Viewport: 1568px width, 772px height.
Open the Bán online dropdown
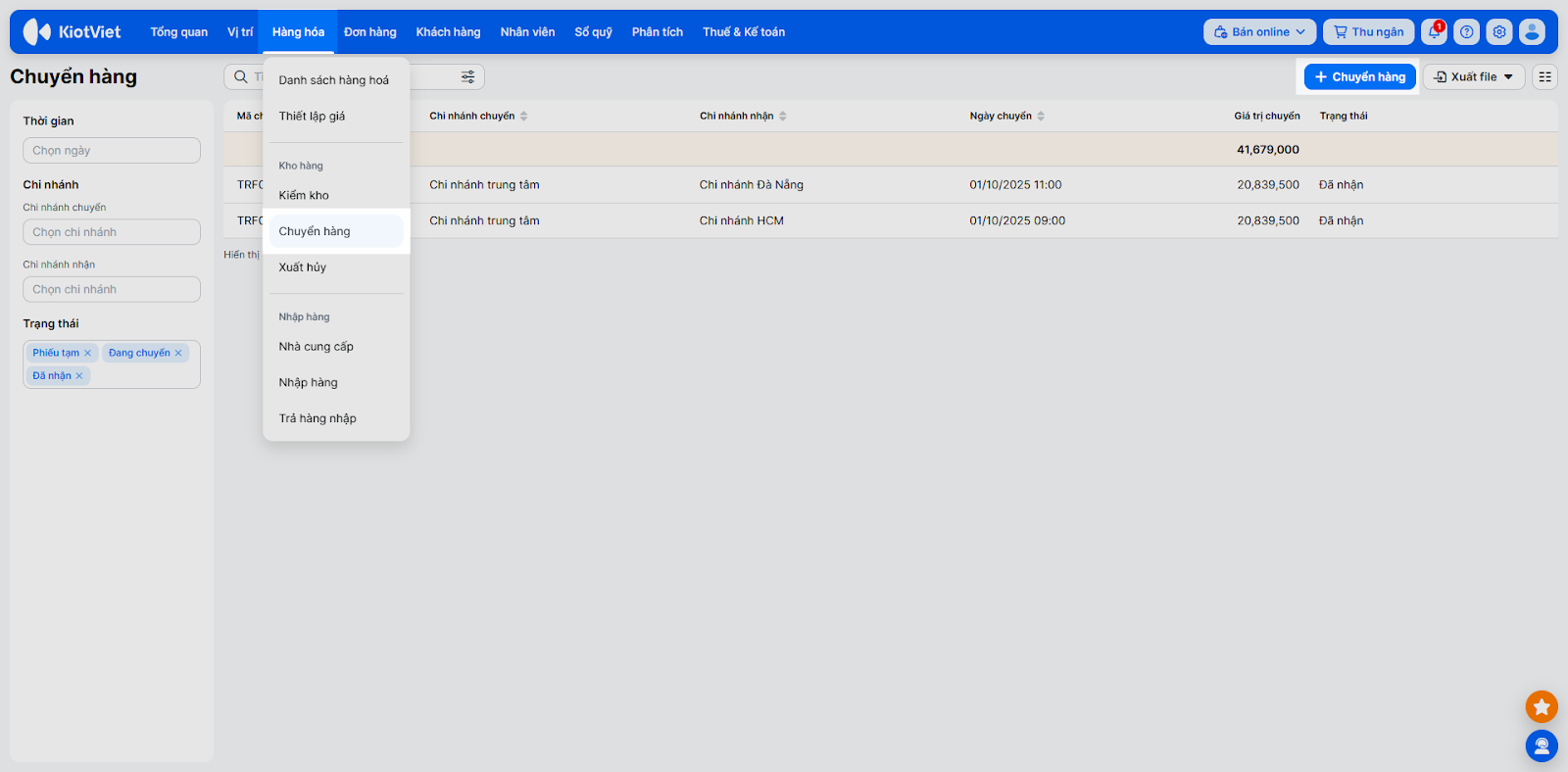click(x=1260, y=32)
